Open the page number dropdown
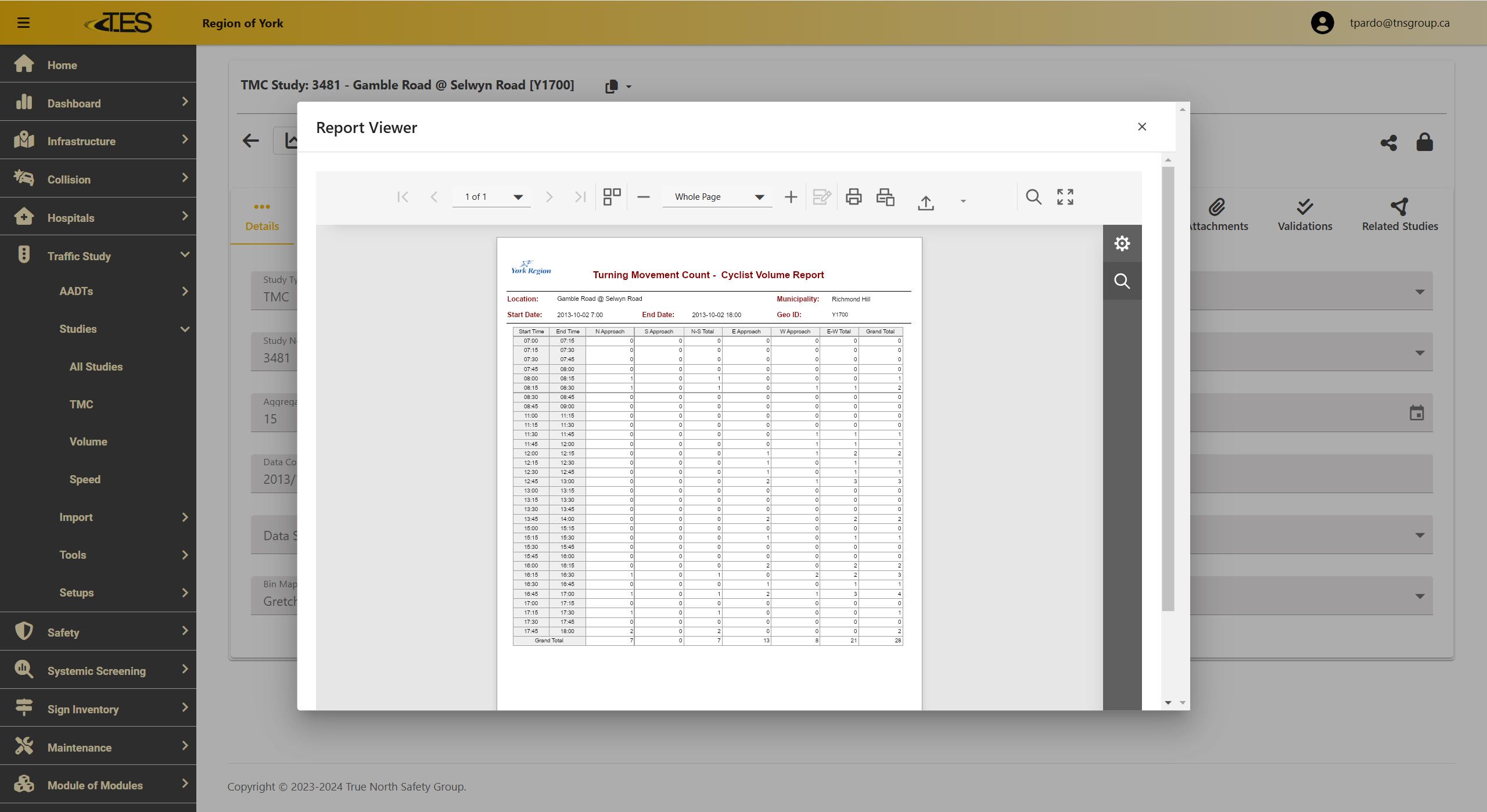The image size is (1487, 812). [492, 197]
